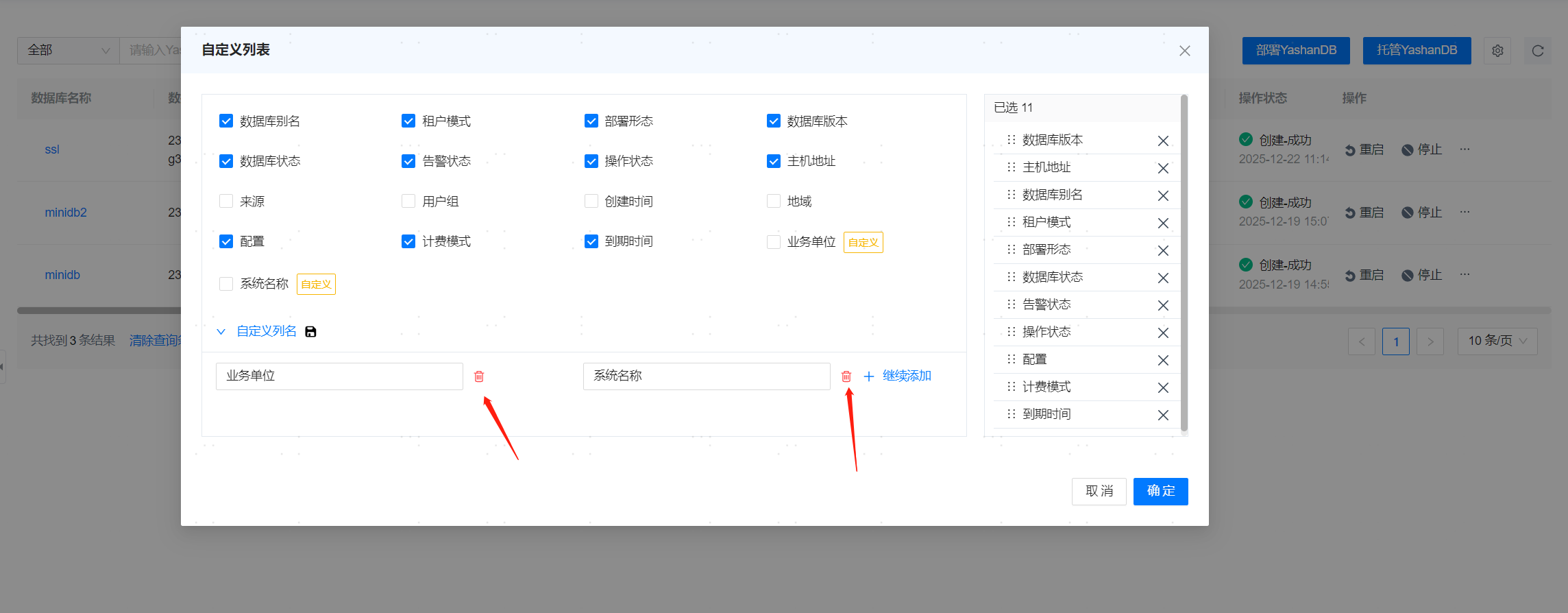
Task: Click the 确定 button
Action: [1160, 491]
